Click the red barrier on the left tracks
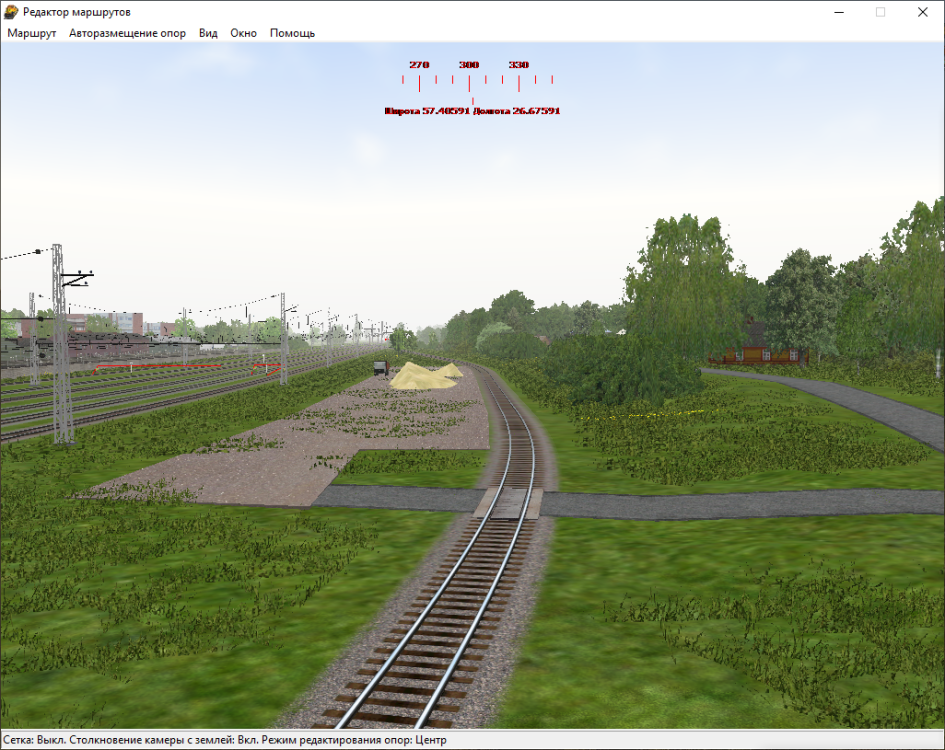Viewport: 945px width, 750px height. pyautogui.click(x=266, y=367)
